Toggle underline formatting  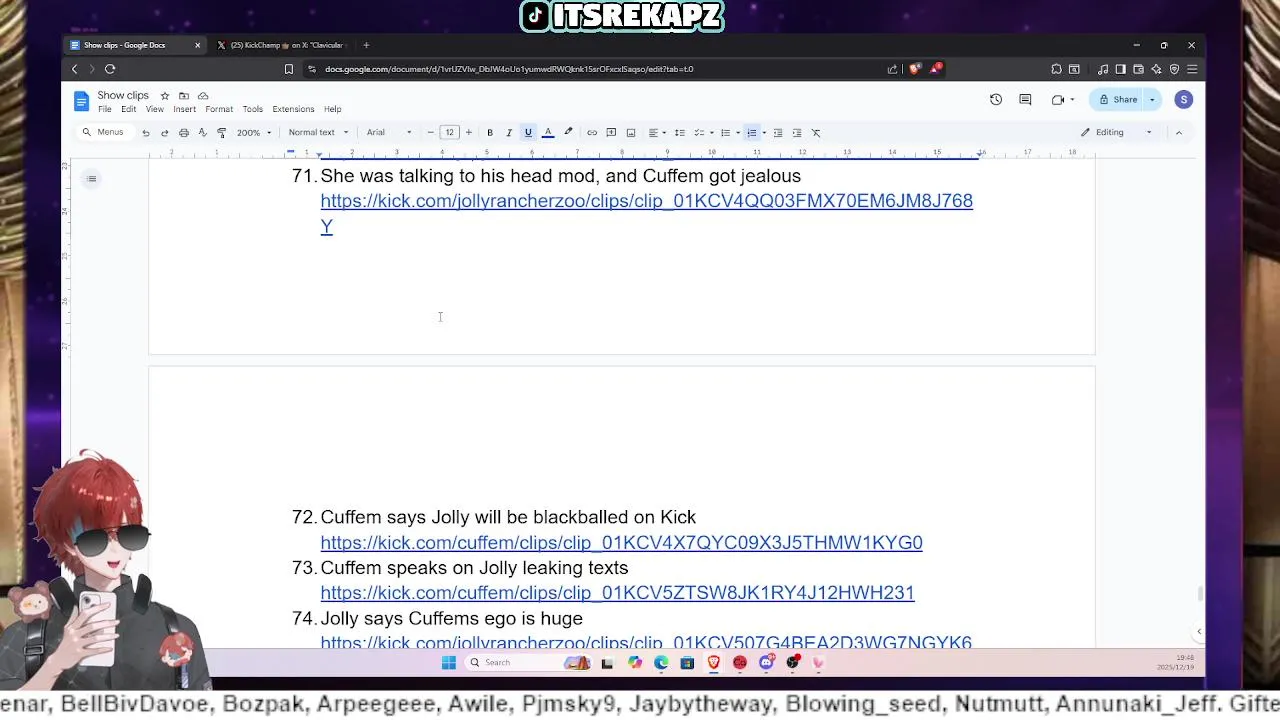pos(528,133)
